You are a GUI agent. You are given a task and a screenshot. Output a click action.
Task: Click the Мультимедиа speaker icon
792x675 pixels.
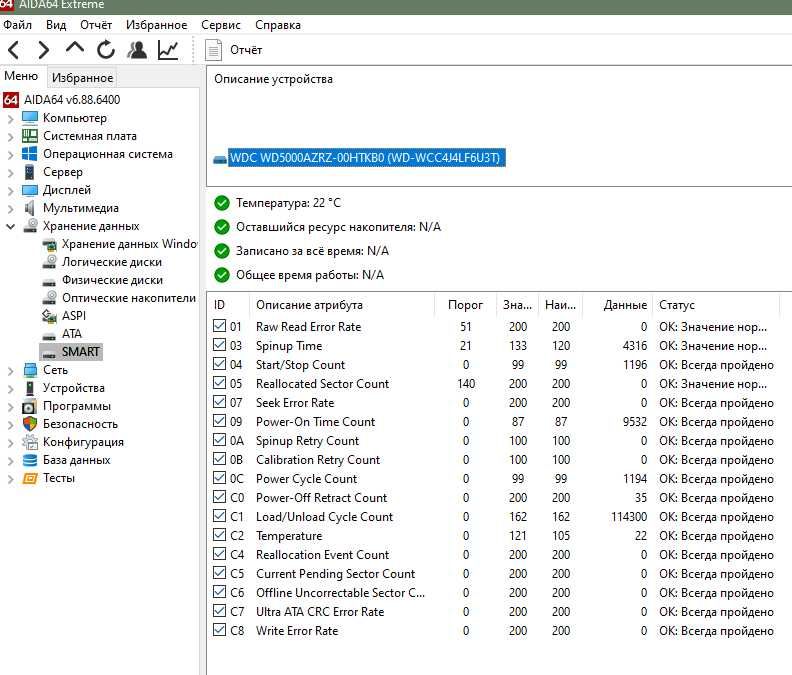pyautogui.click(x=30, y=208)
